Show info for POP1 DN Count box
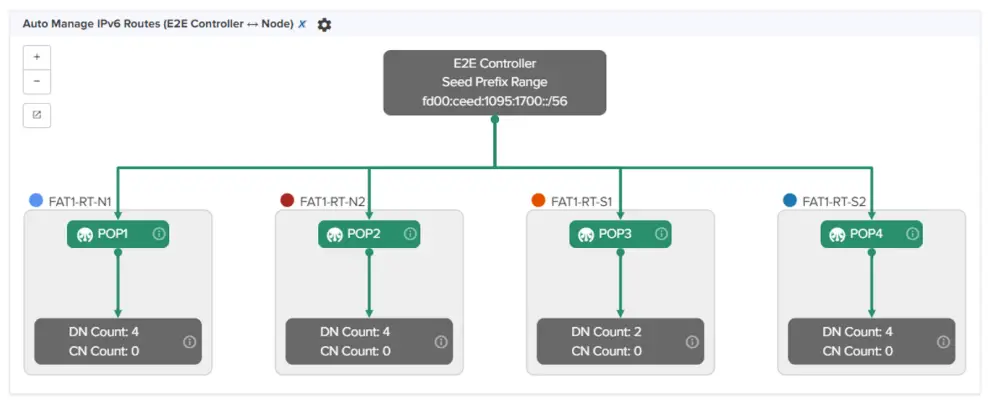988x402 pixels. coord(190,341)
